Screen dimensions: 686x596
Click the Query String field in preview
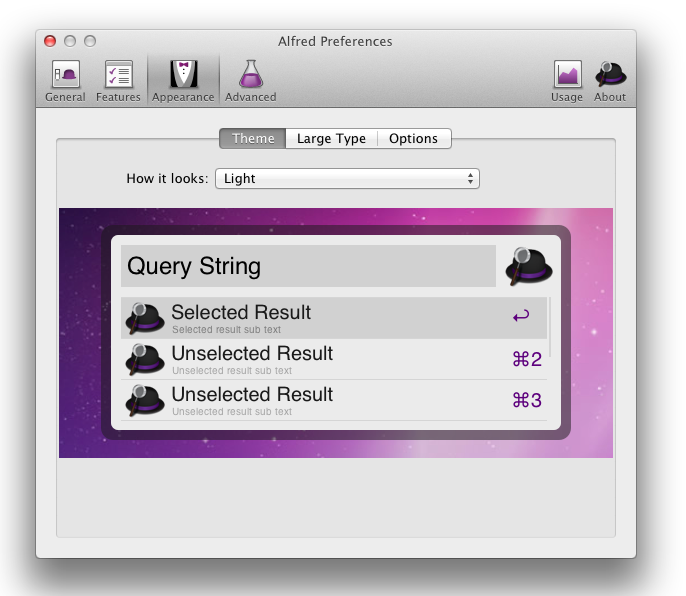point(308,266)
